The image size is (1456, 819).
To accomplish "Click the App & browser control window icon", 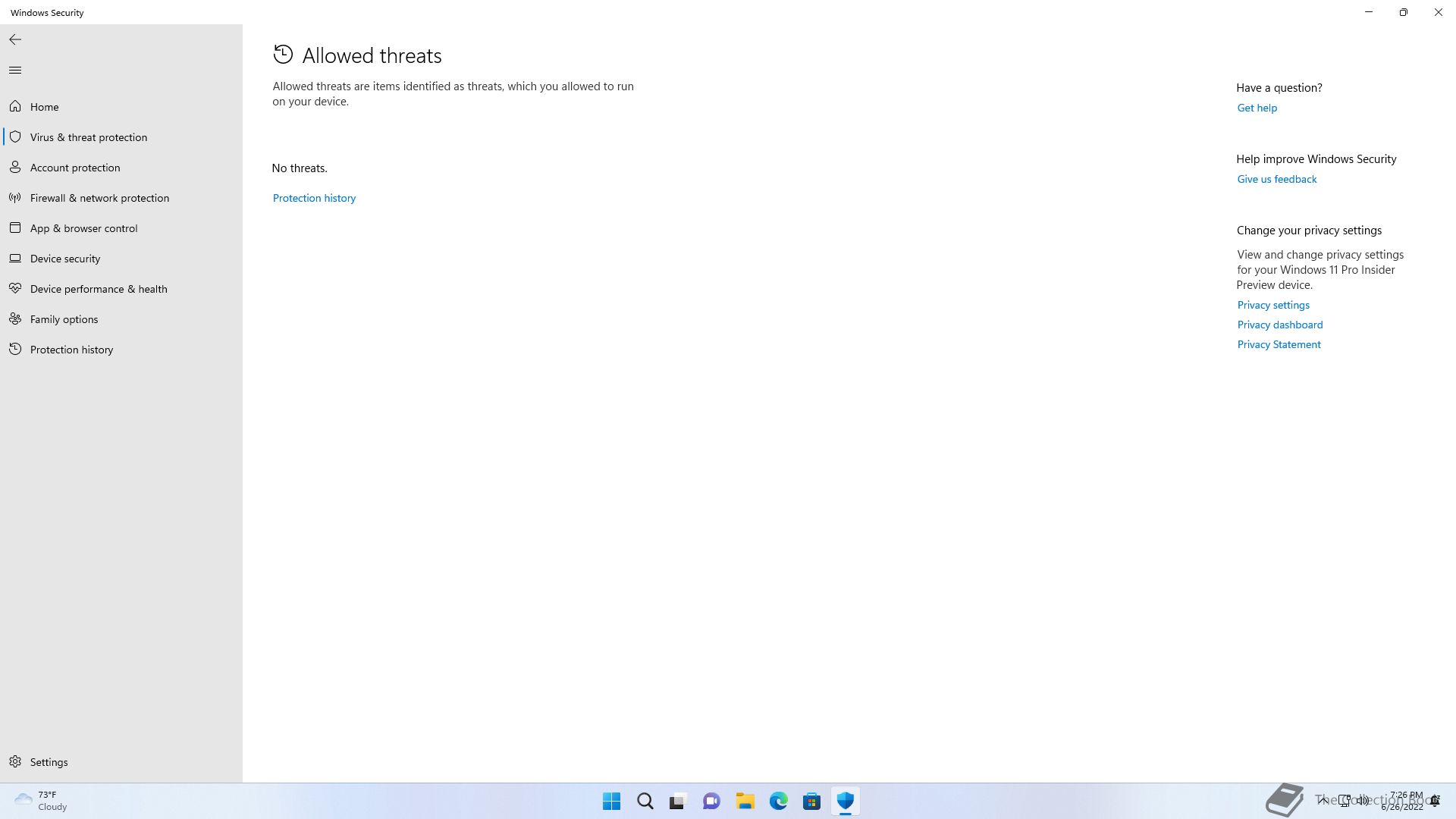I will (15, 227).
